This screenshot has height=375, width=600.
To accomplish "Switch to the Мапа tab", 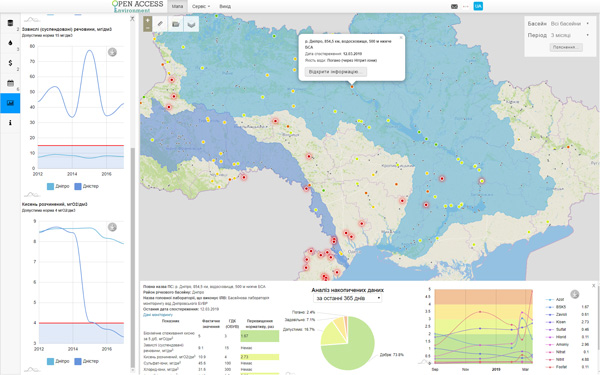I will point(177,7).
